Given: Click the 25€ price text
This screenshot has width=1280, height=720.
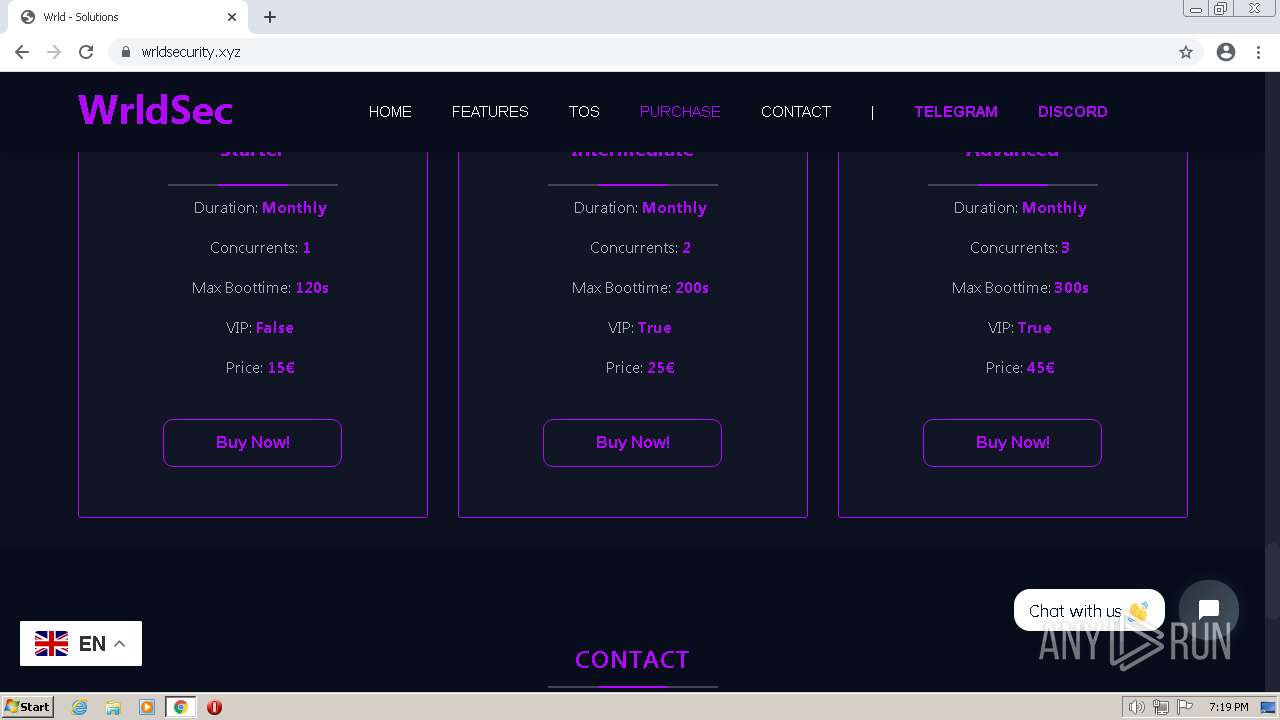Looking at the screenshot, I should [661, 368].
